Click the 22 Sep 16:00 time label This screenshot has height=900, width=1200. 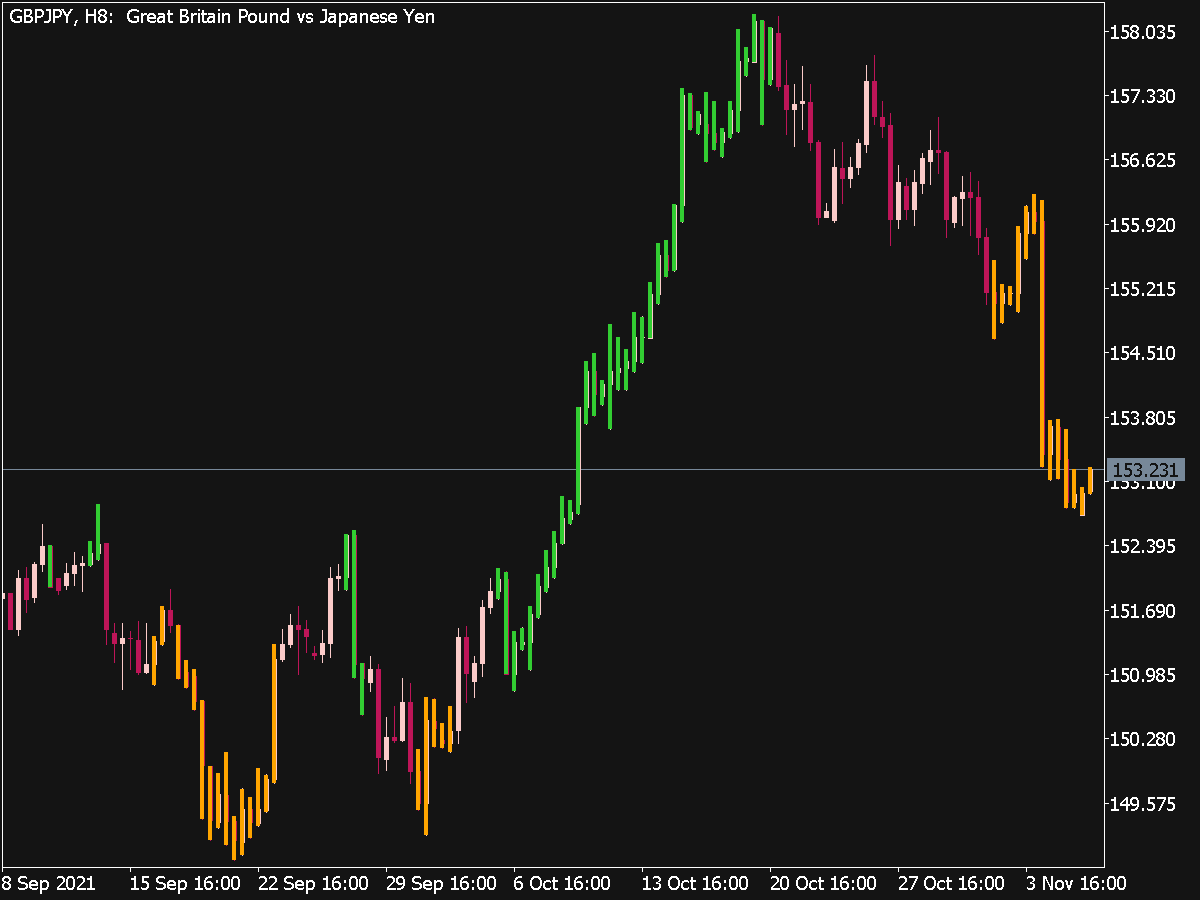(x=313, y=883)
